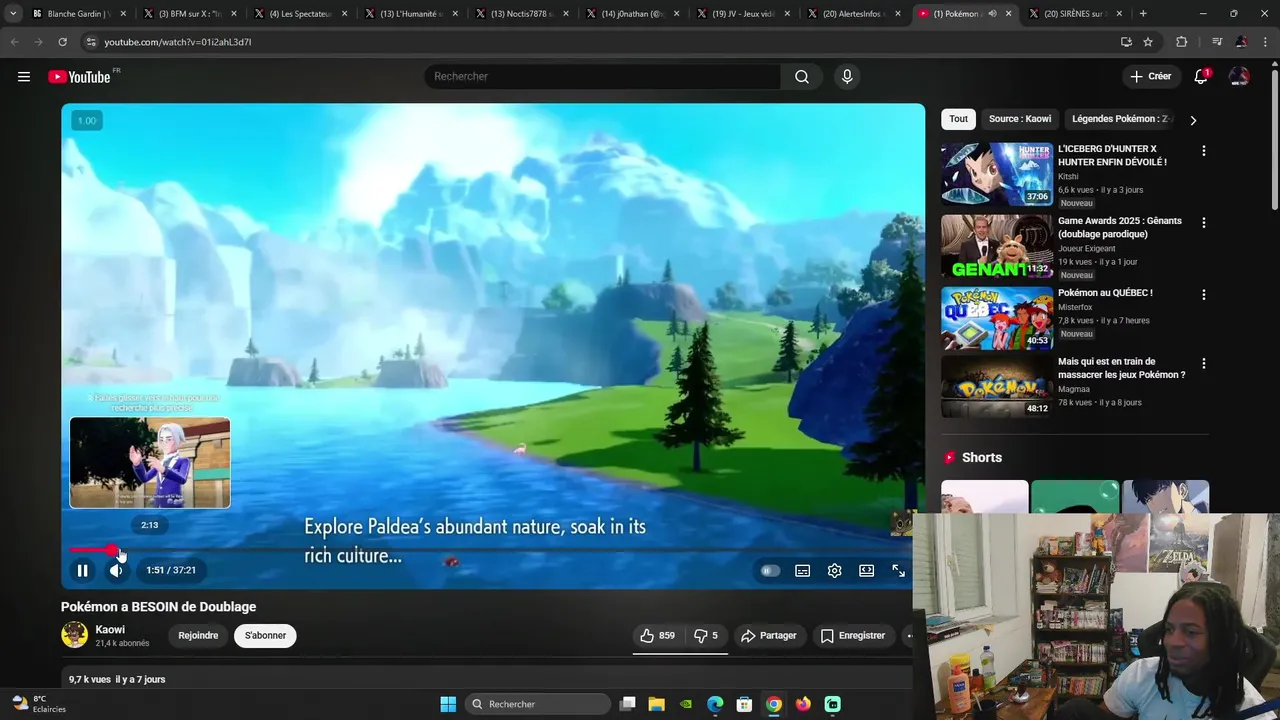Open the 48:12 Pokémon Magmaa thumbnail
This screenshot has height=720, width=1280.
(x=996, y=387)
